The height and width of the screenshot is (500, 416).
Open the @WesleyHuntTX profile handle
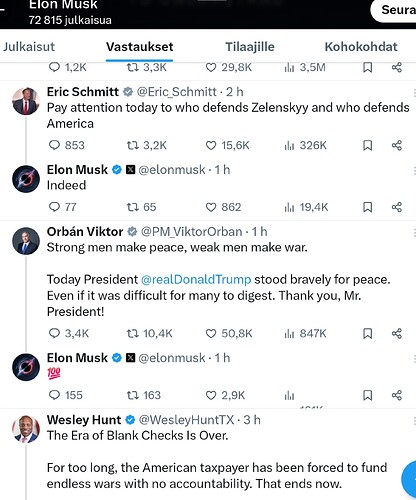point(186,420)
